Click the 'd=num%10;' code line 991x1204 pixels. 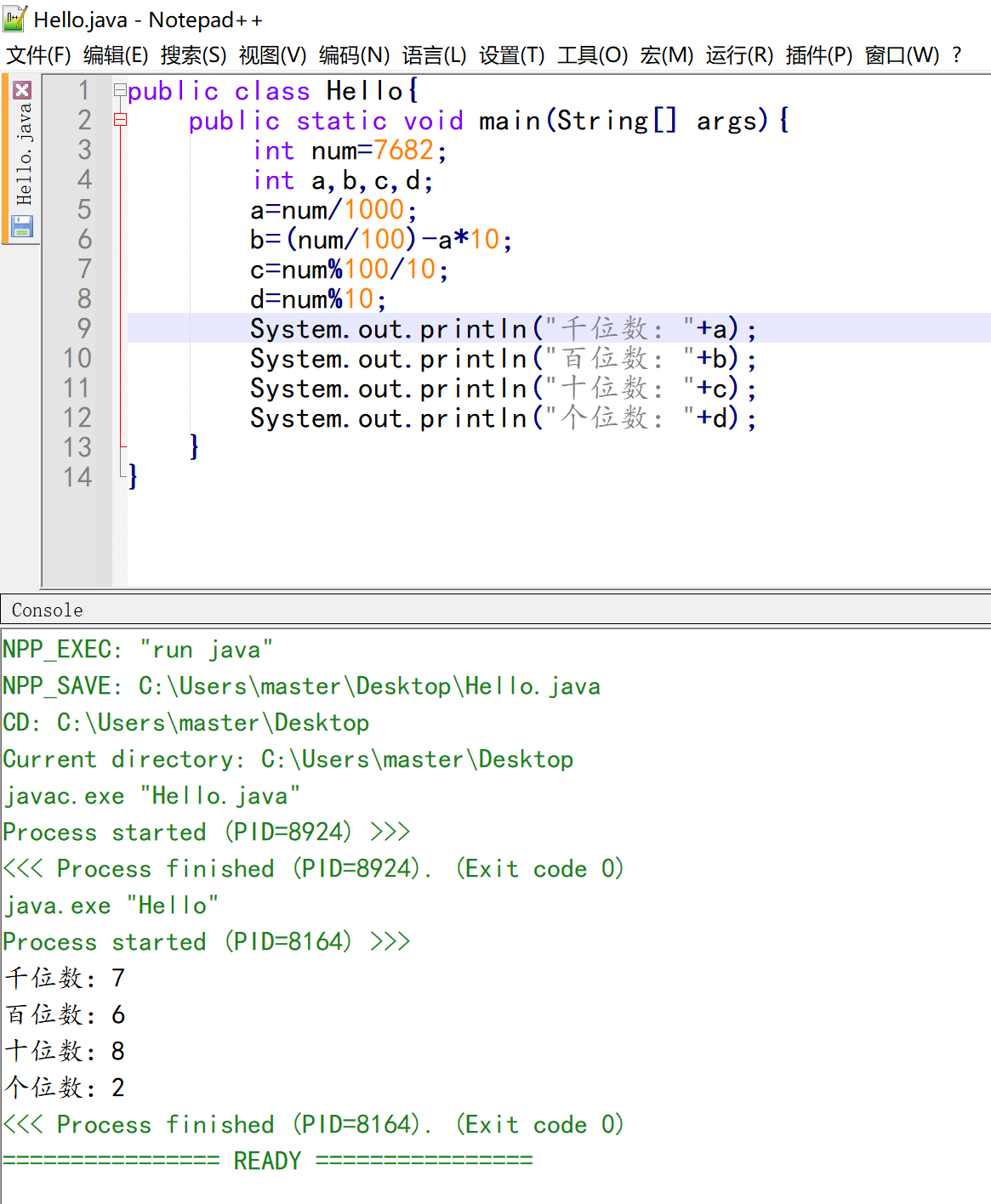(x=318, y=299)
